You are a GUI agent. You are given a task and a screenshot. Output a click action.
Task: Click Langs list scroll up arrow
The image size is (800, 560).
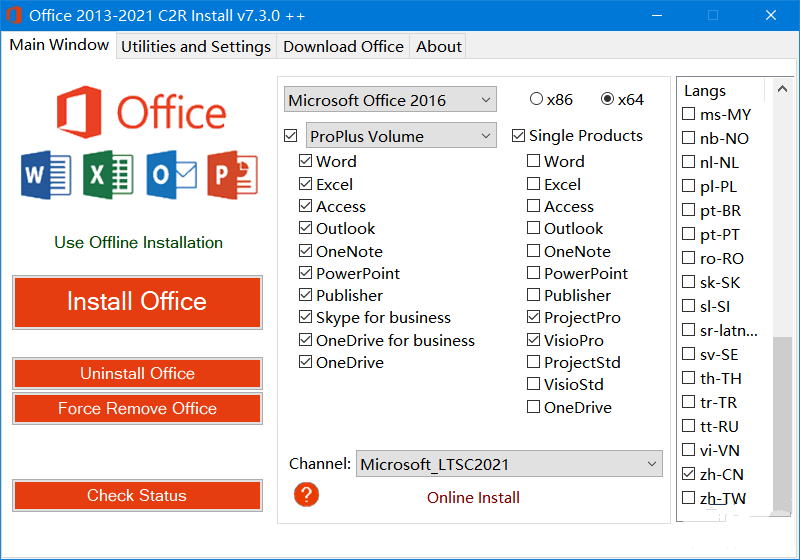(x=782, y=89)
